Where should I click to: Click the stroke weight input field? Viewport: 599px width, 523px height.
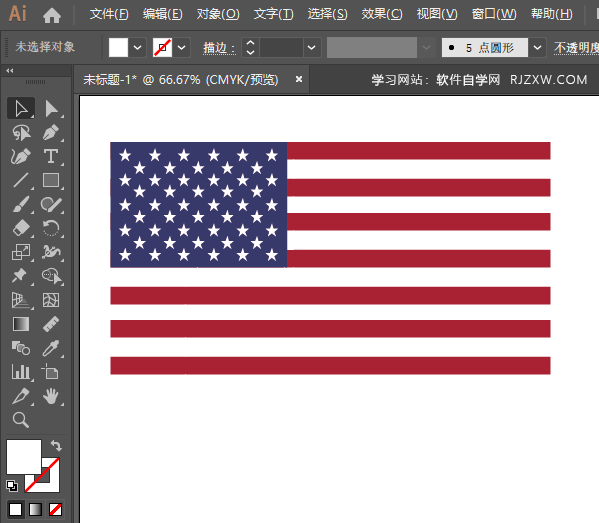(282, 48)
